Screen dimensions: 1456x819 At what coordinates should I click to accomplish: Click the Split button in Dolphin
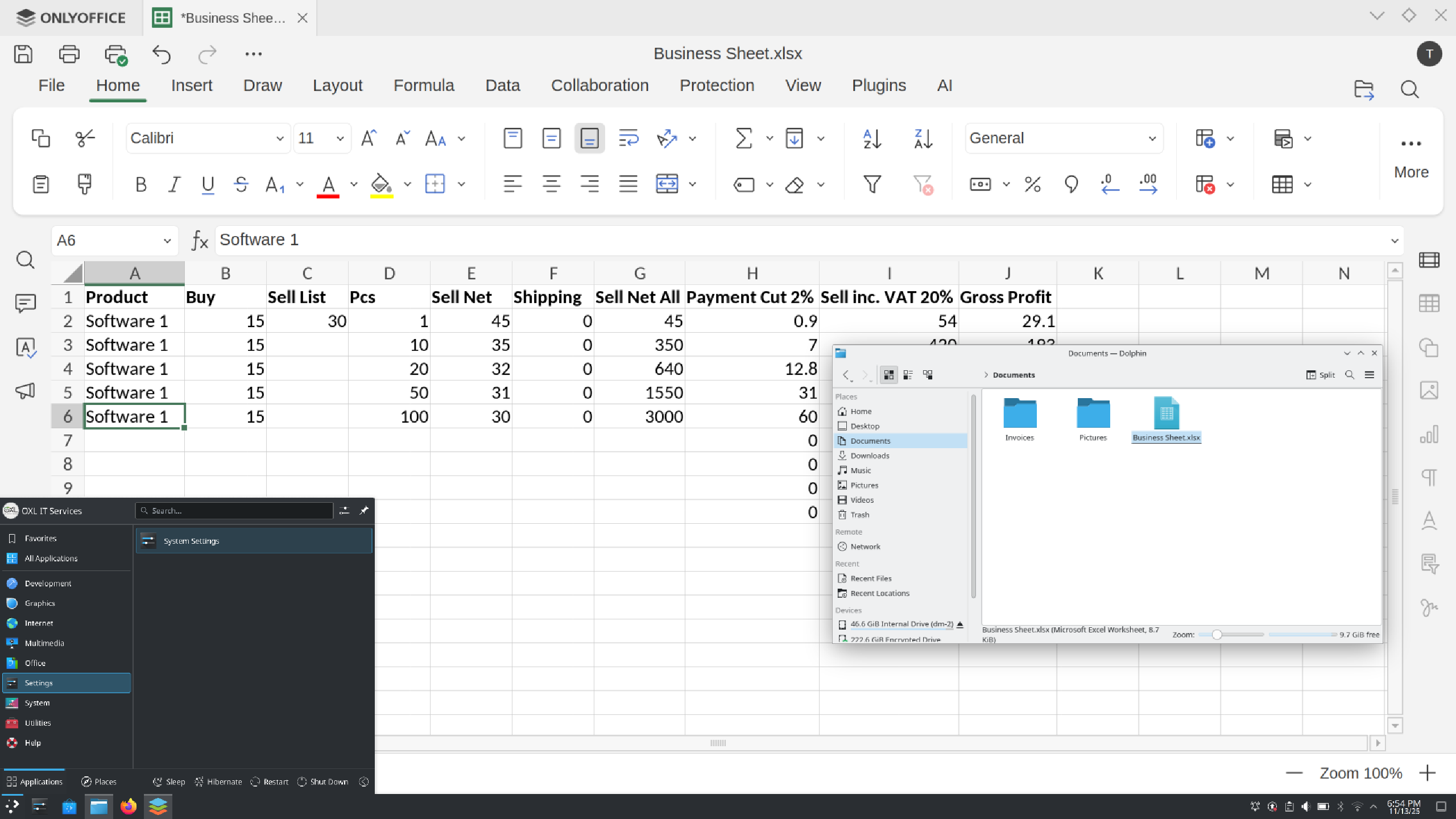pos(1321,375)
